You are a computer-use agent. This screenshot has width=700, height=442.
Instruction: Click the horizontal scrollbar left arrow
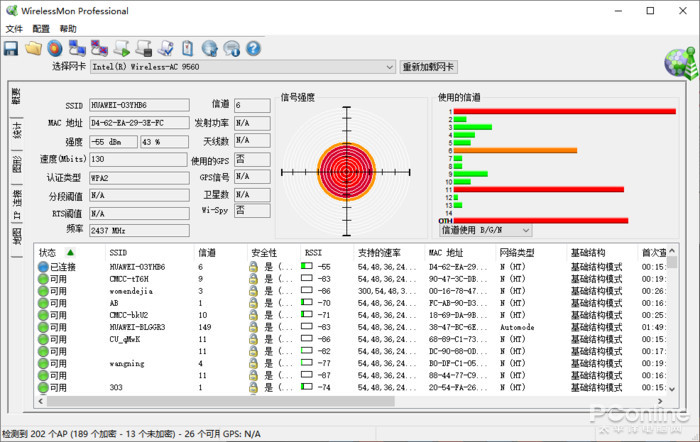[41, 401]
